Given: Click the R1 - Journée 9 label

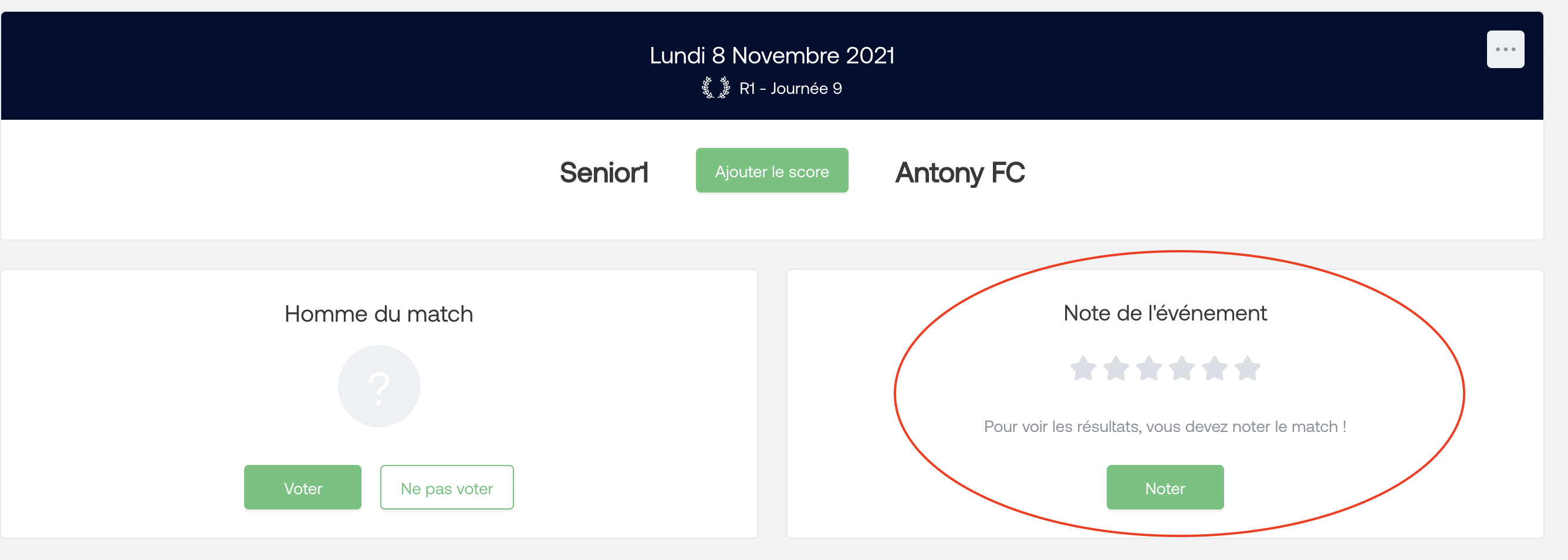Looking at the screenshot, I should pos(790,89).
